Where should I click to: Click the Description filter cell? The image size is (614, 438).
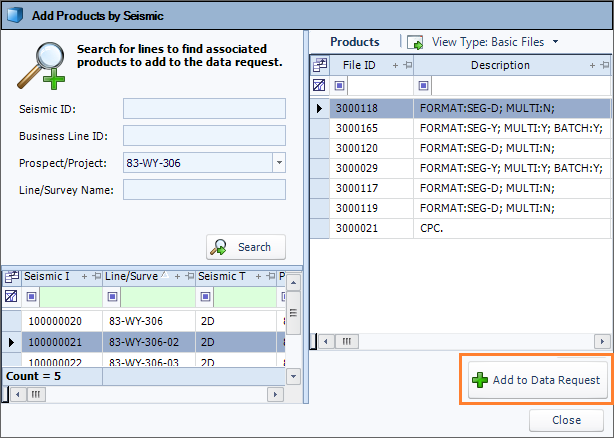[x=520, y=85]
